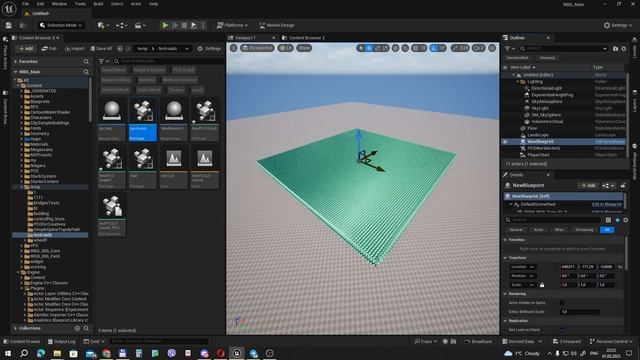Select SkyAtmosphere in the Outliner
The image size is (640, 360).
[547, 102]
